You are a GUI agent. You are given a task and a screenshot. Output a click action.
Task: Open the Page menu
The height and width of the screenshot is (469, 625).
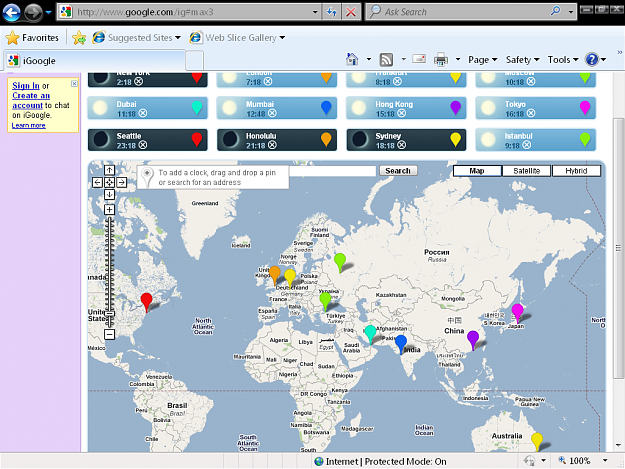pyautogui.click(x=483, y=60)
